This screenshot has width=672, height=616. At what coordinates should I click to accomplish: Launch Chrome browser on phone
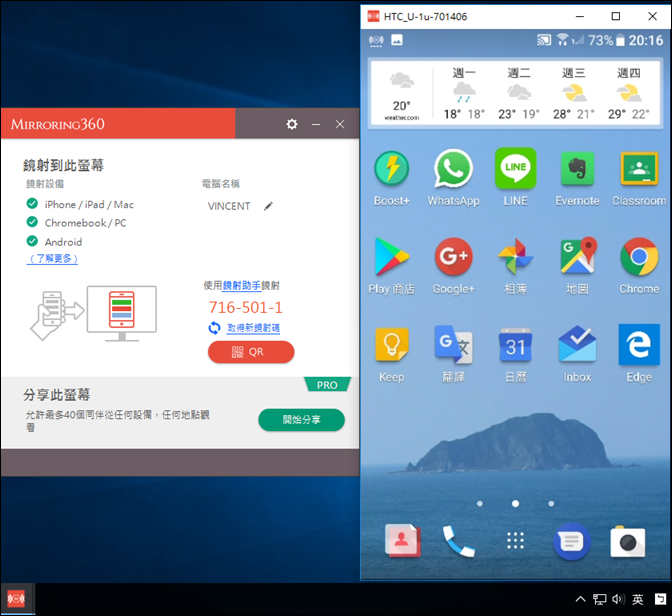pyautogui.click(x=639, y=256)
